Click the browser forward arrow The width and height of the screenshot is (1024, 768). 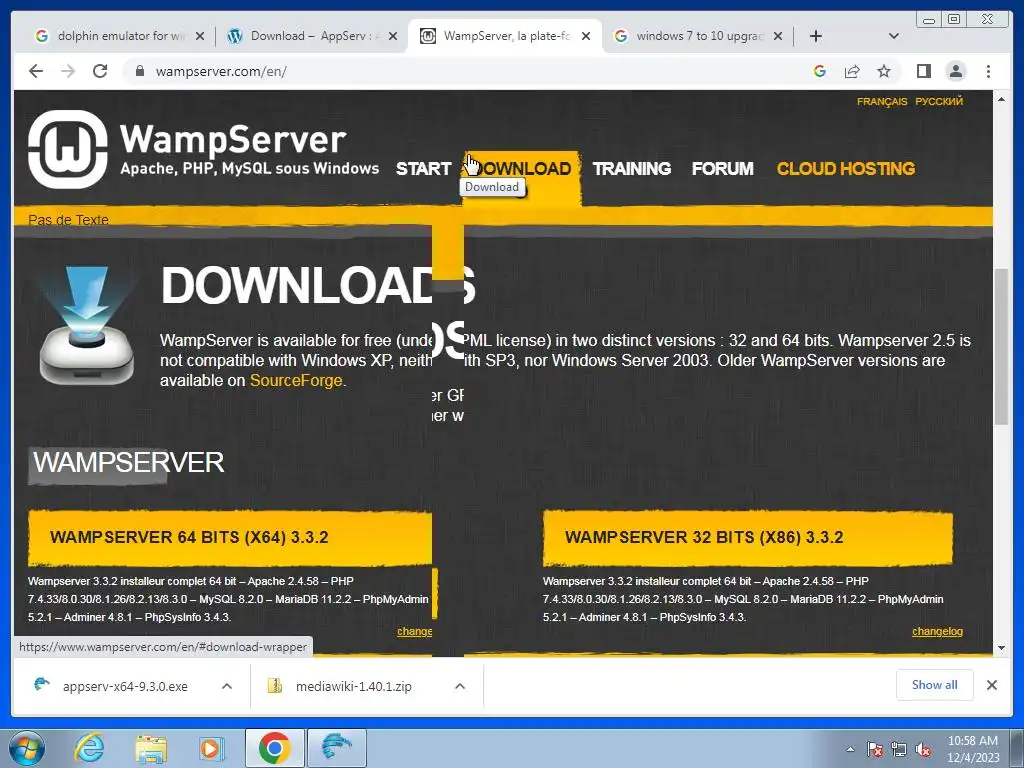(x=68, y=71)
